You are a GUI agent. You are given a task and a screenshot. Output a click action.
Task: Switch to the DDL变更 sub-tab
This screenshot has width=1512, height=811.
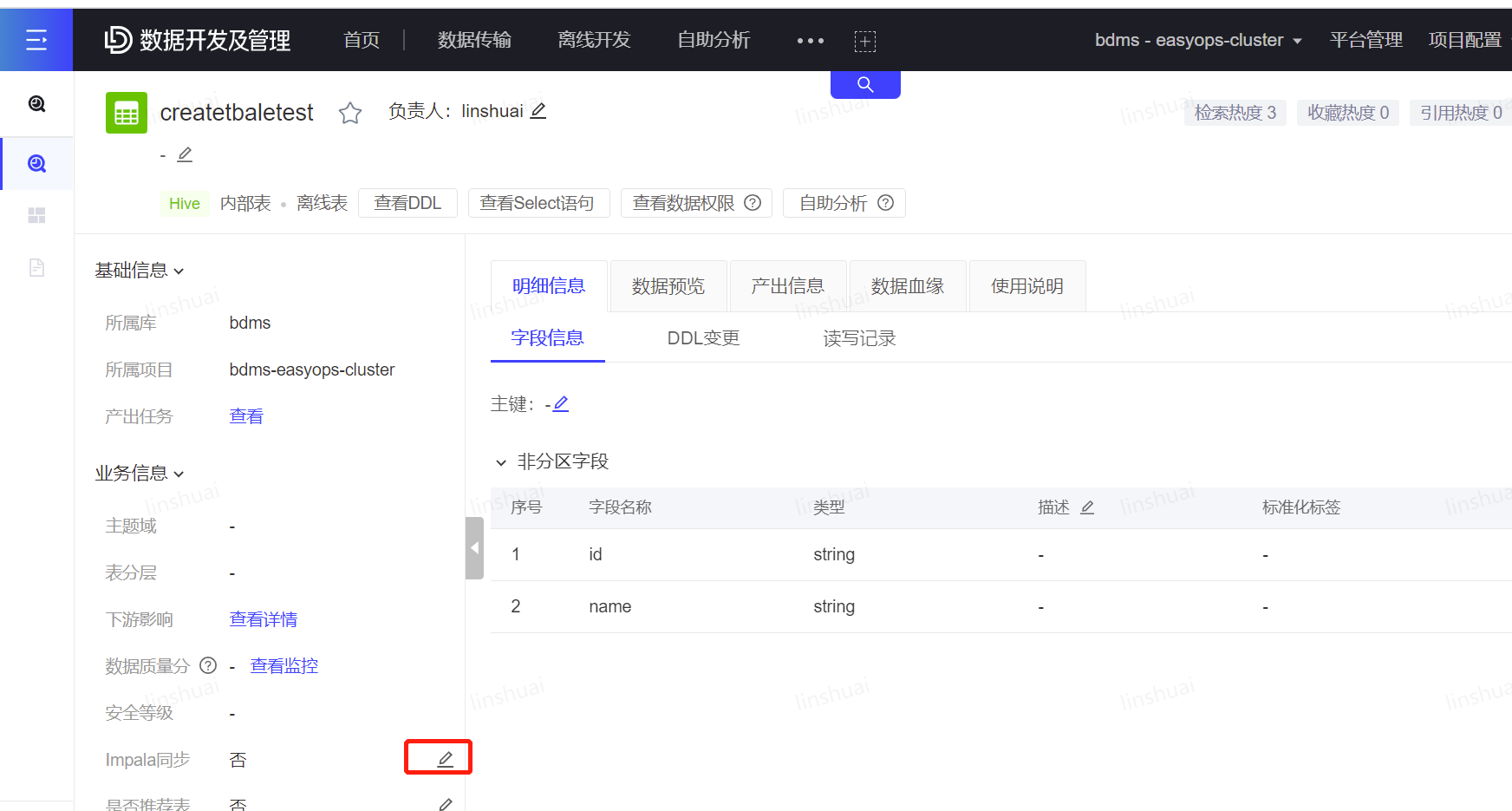coord(703,338)
